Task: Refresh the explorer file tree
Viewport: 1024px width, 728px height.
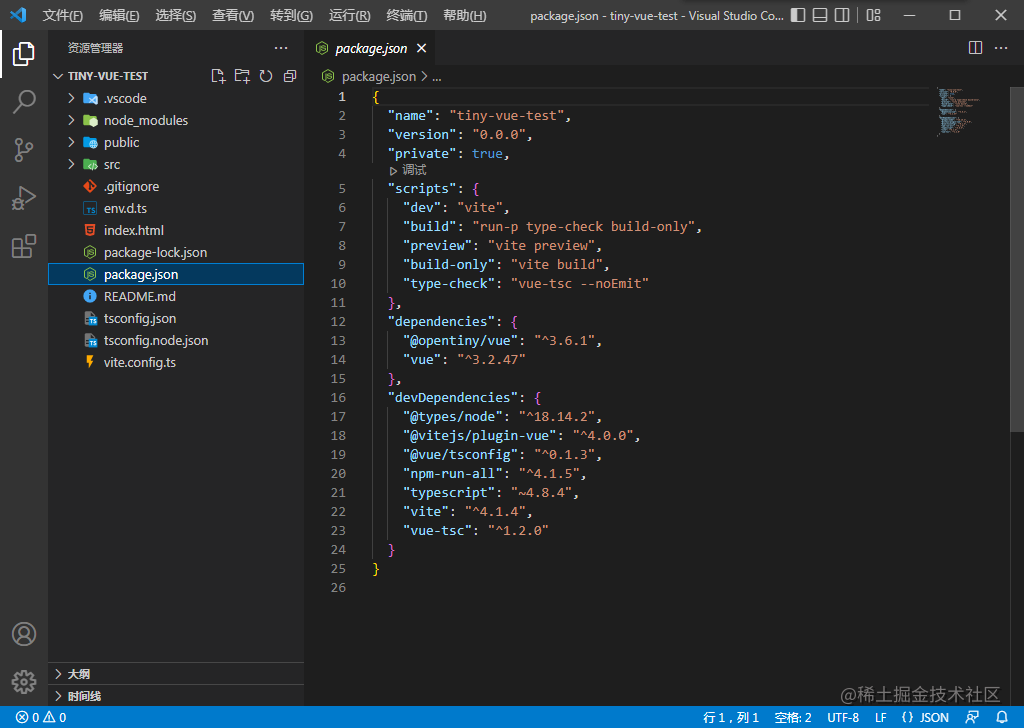Action: pos(266,76)
